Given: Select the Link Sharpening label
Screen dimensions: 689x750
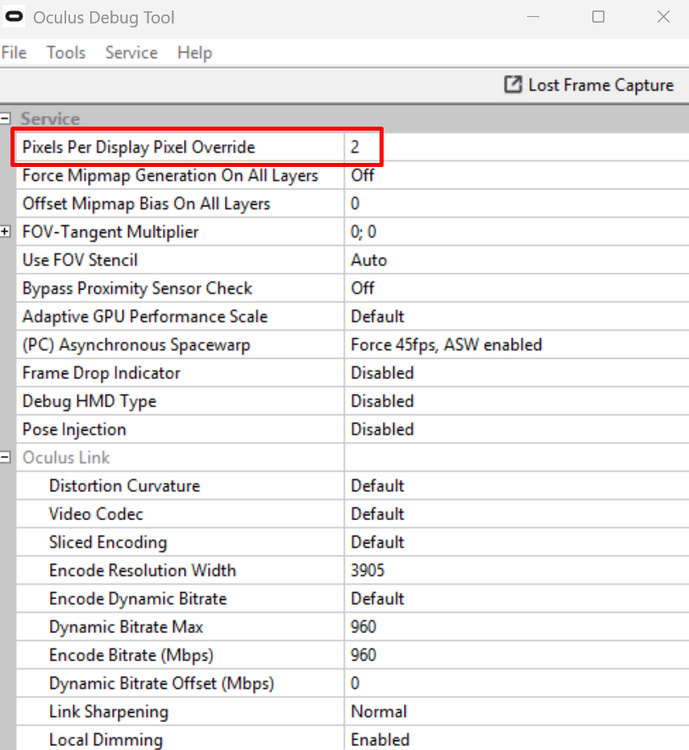Looking at the screenshot, I should click(109, 711).
